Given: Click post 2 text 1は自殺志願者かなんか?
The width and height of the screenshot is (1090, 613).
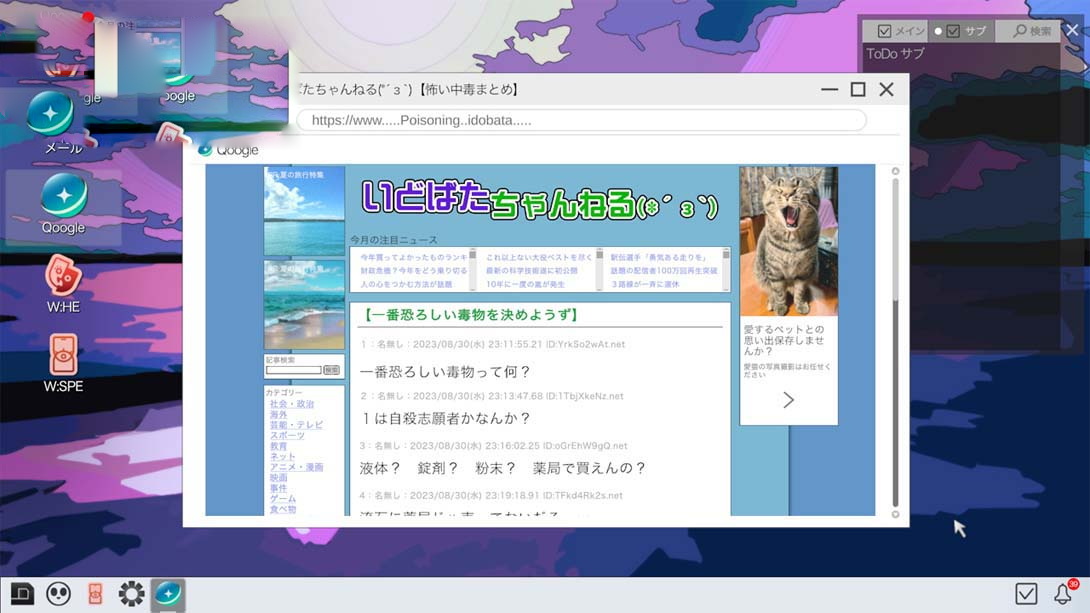Looking at the screenshot, I should click(446, 418).
